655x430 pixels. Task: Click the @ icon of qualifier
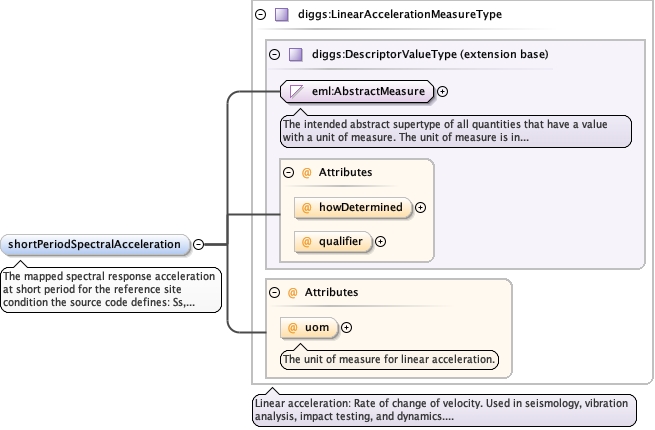(307, 242)
